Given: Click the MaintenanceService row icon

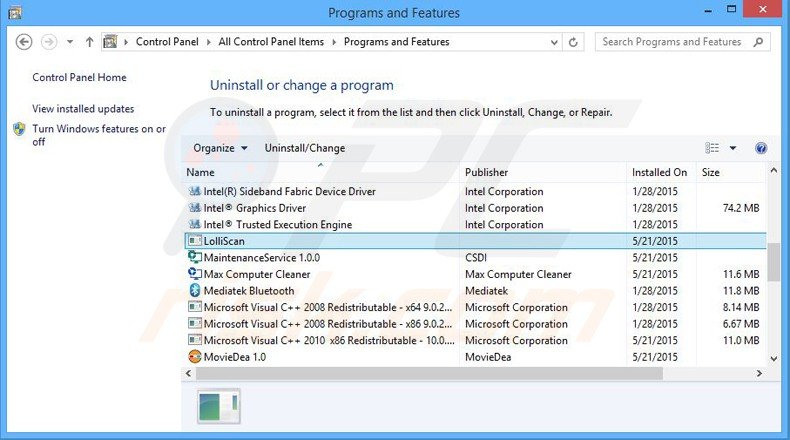Looking at the screenshot, I should pyautogui.click(x=194, y=258).
